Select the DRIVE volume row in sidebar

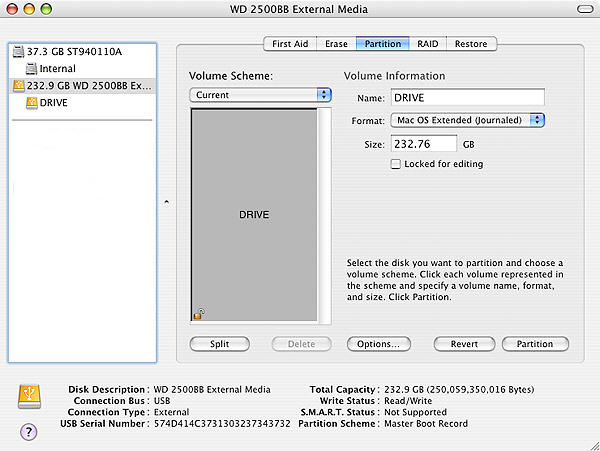[x=82, y=103]
